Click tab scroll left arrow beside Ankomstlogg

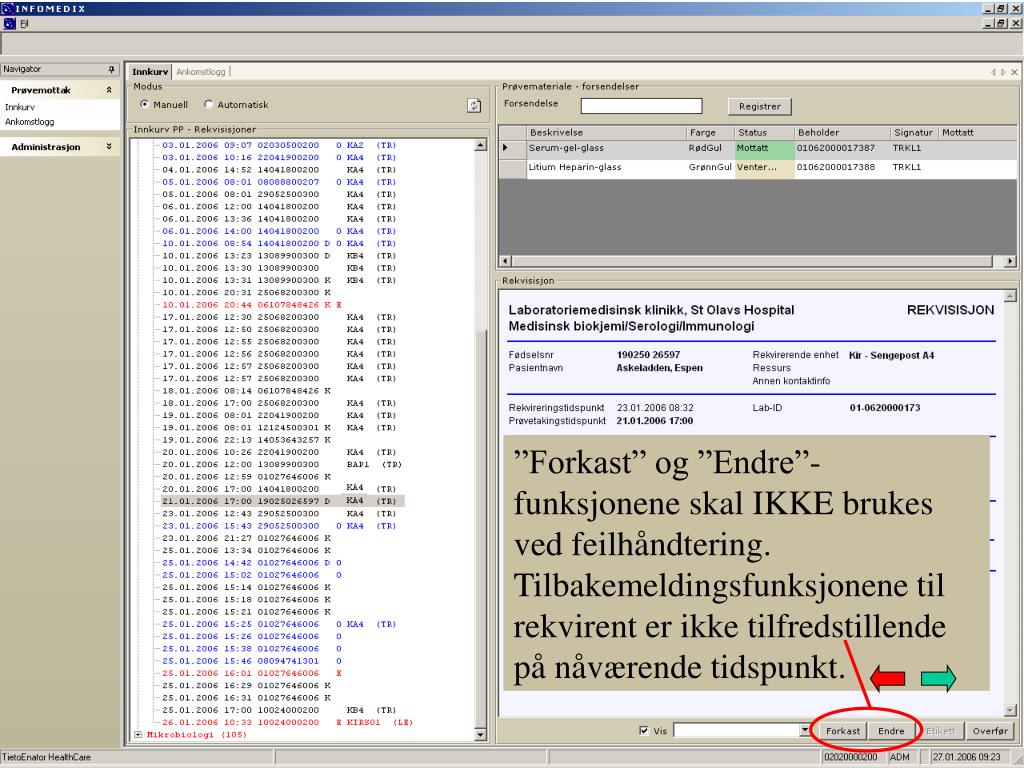(x=993, y=72)
